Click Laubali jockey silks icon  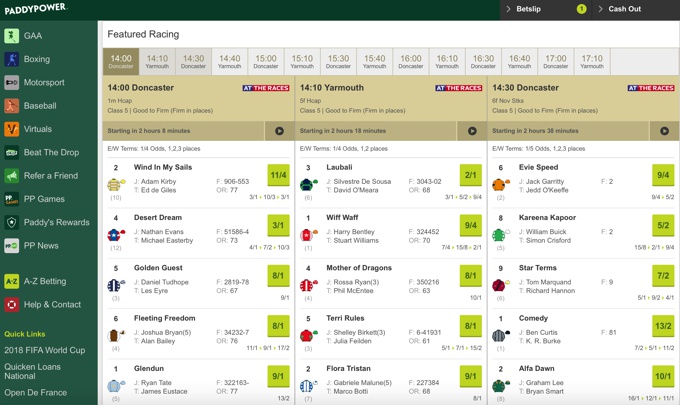[308, 185]
